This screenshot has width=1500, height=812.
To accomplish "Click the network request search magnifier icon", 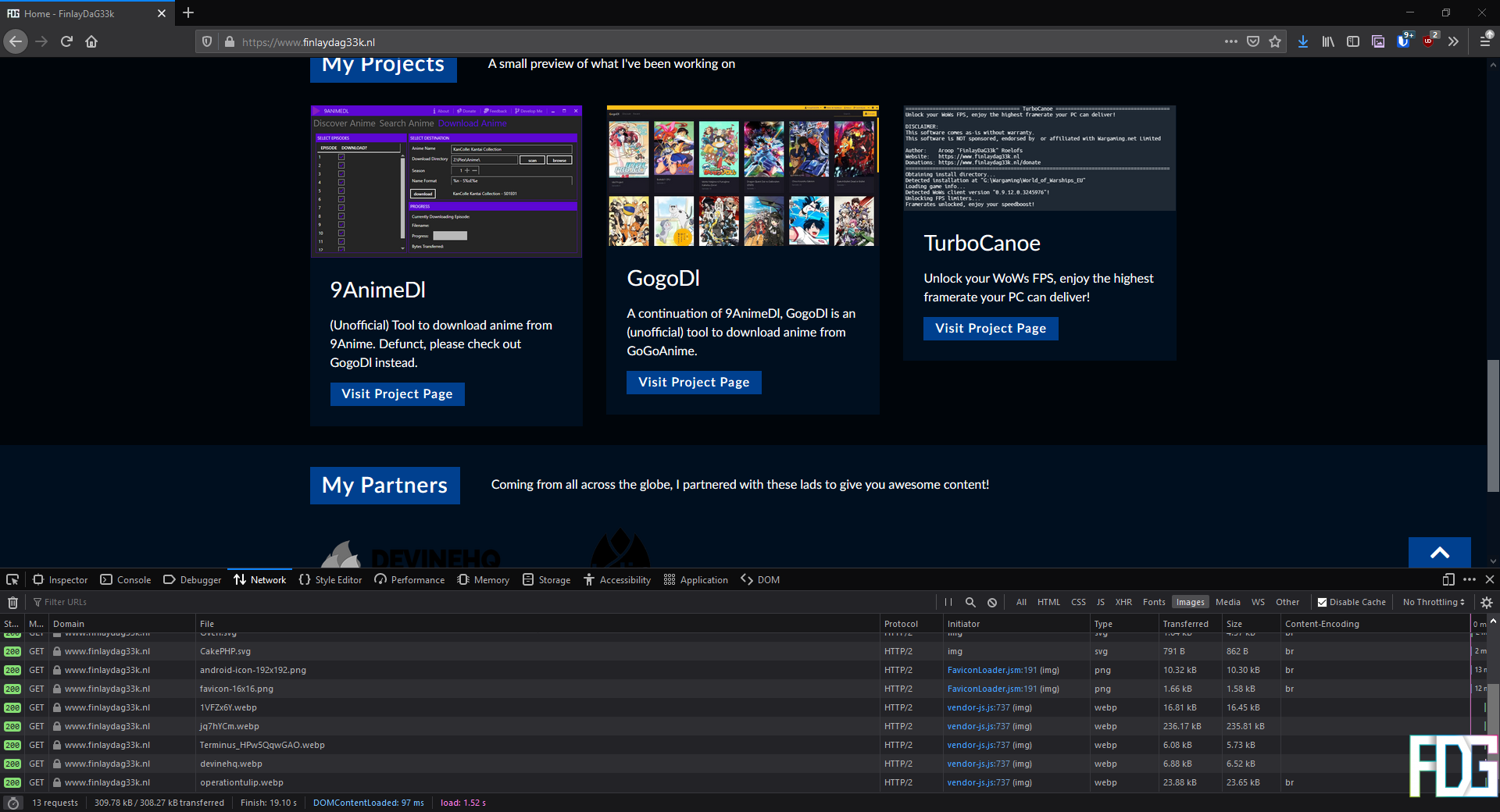I will click(970, 603).
